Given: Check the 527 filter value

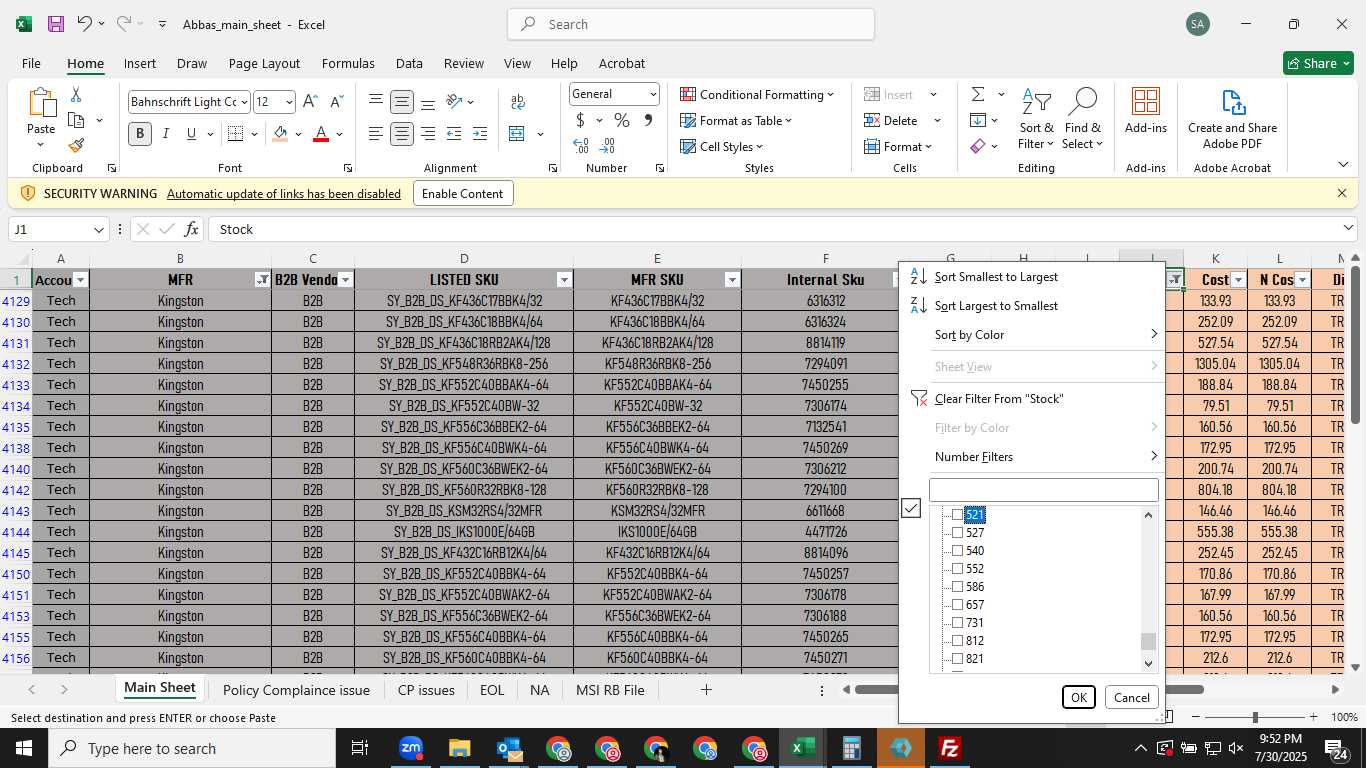Looking at the screenshot, I should point(957,533).
